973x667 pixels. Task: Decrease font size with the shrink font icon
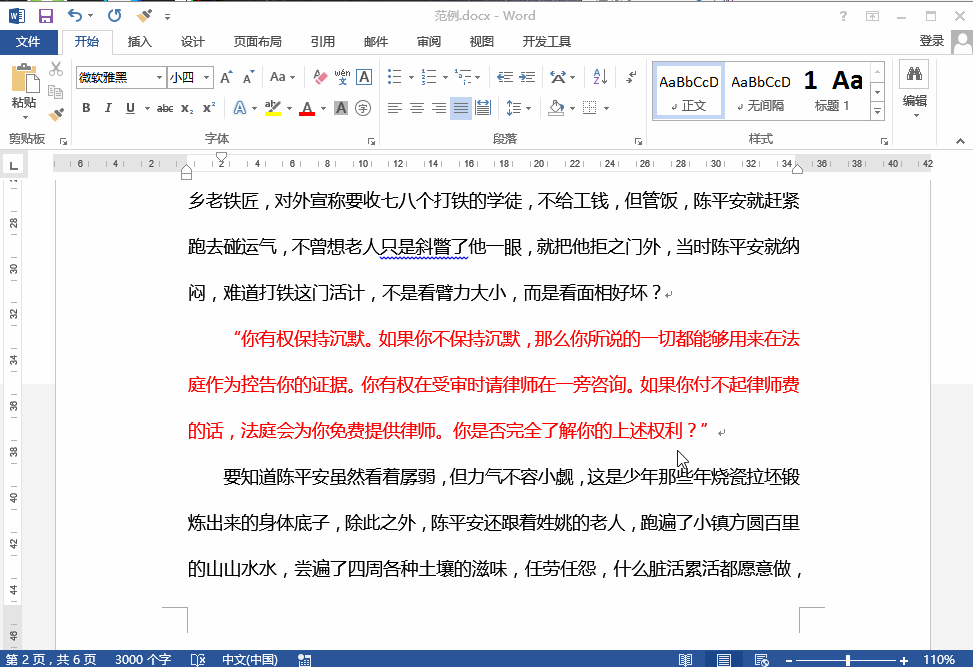click(x=248, y=78)
